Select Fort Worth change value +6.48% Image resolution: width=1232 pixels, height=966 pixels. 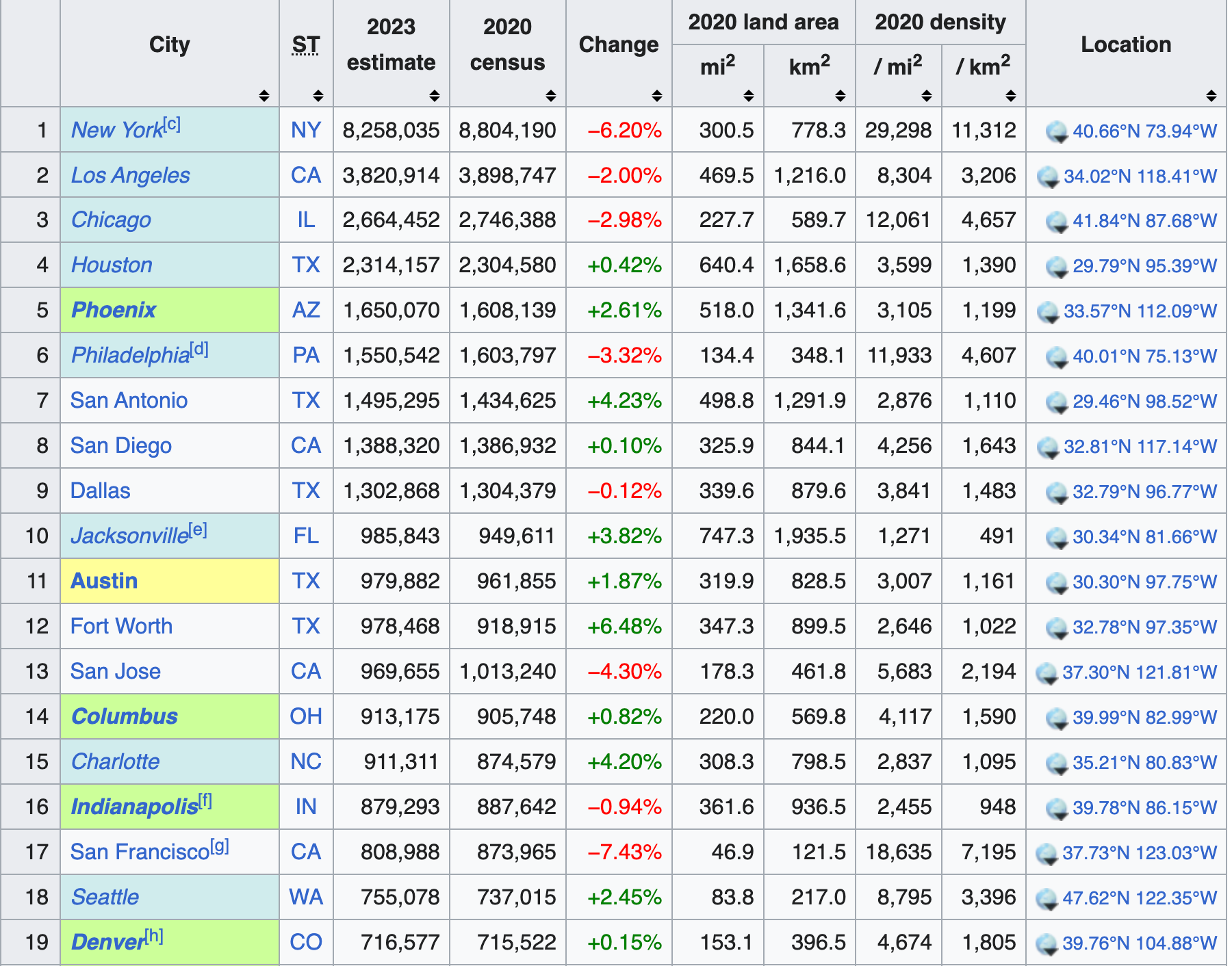click(x=625, y=626)
